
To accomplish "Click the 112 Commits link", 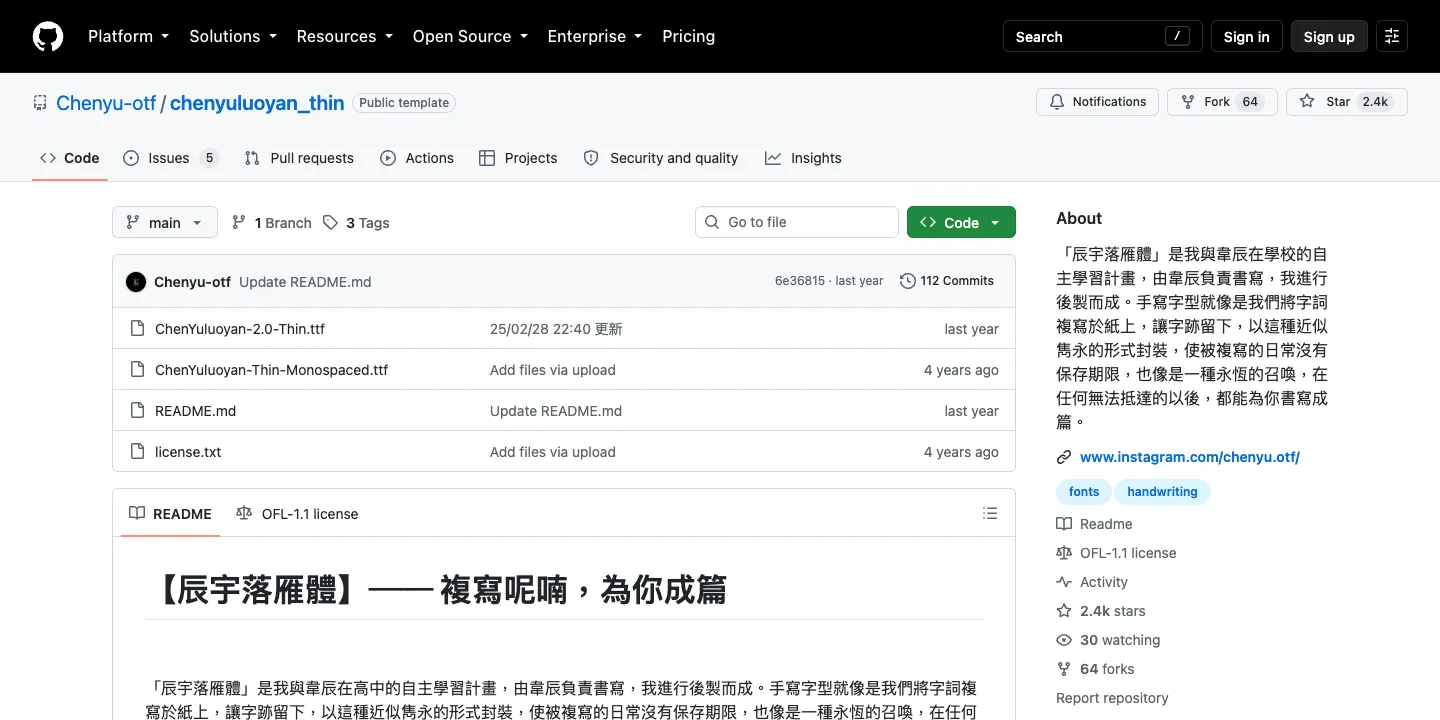I will (947, 281).
